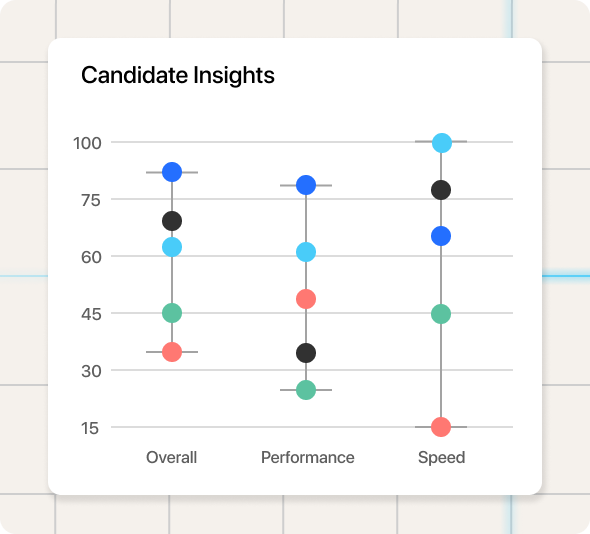
Task: Click the red dot in Performance column
Action: (306, 299)
